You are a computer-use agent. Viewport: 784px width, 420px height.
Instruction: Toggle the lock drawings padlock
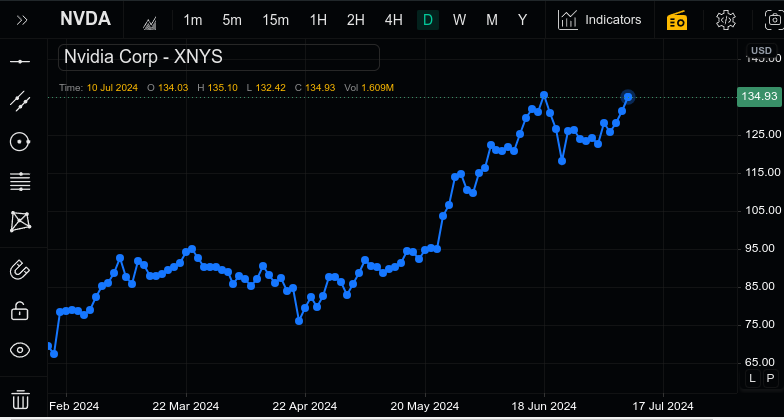[20, 310]
